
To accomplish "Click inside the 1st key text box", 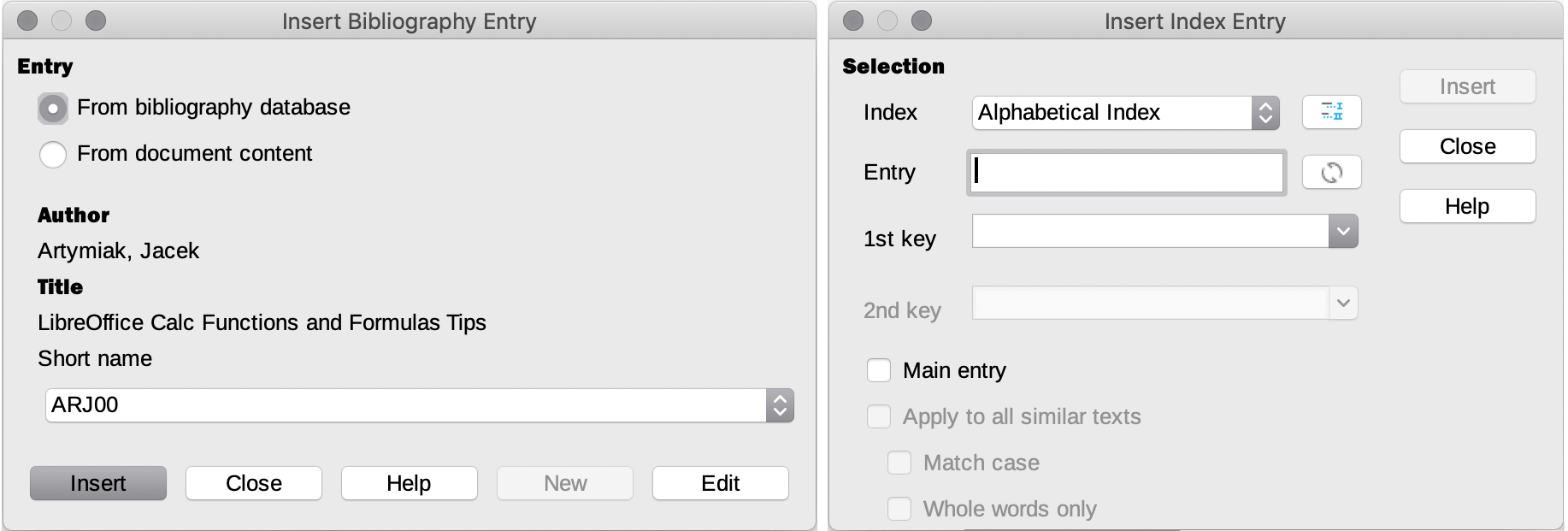I will [x=1150, y=232].
